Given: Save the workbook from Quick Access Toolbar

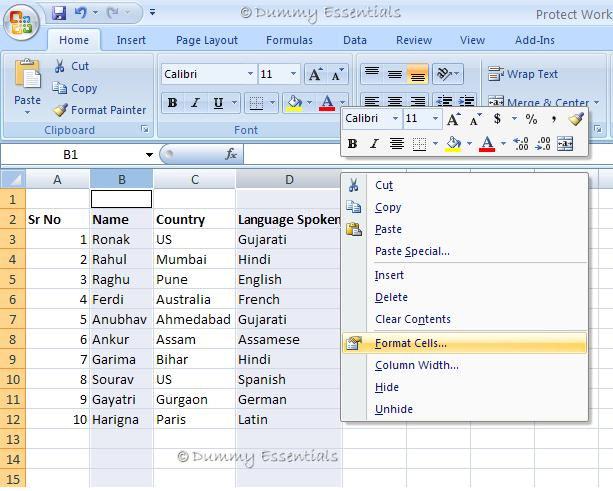Looking at the screenshot, I should (59, 13).
